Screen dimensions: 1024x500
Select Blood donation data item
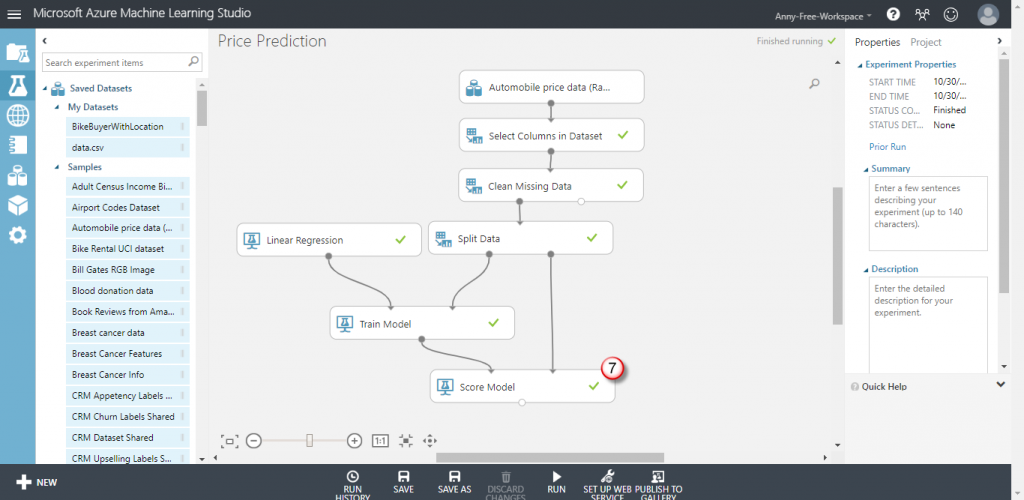[x=127, y=290]
